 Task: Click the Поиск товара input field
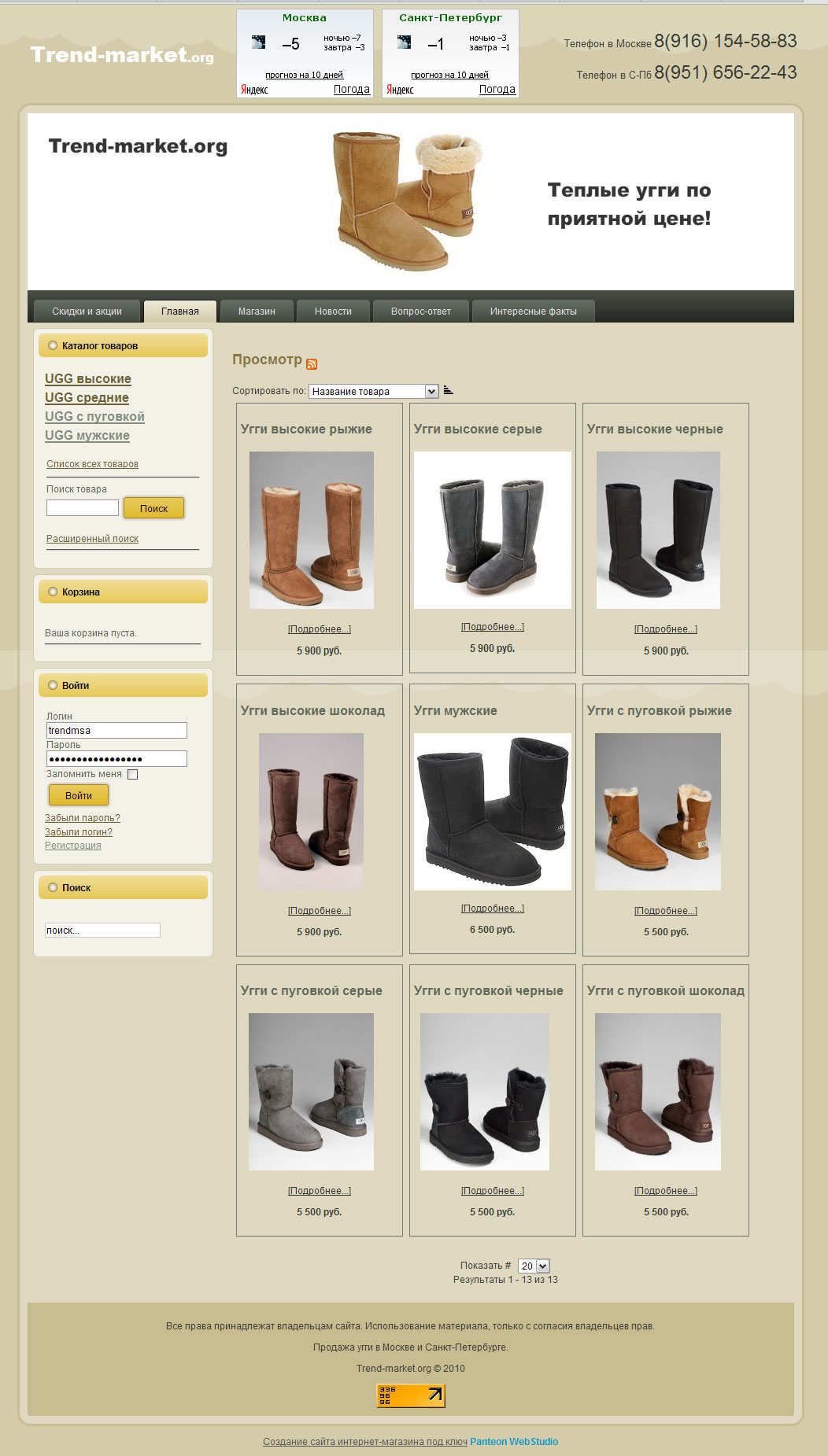click(x=83, y=507)
